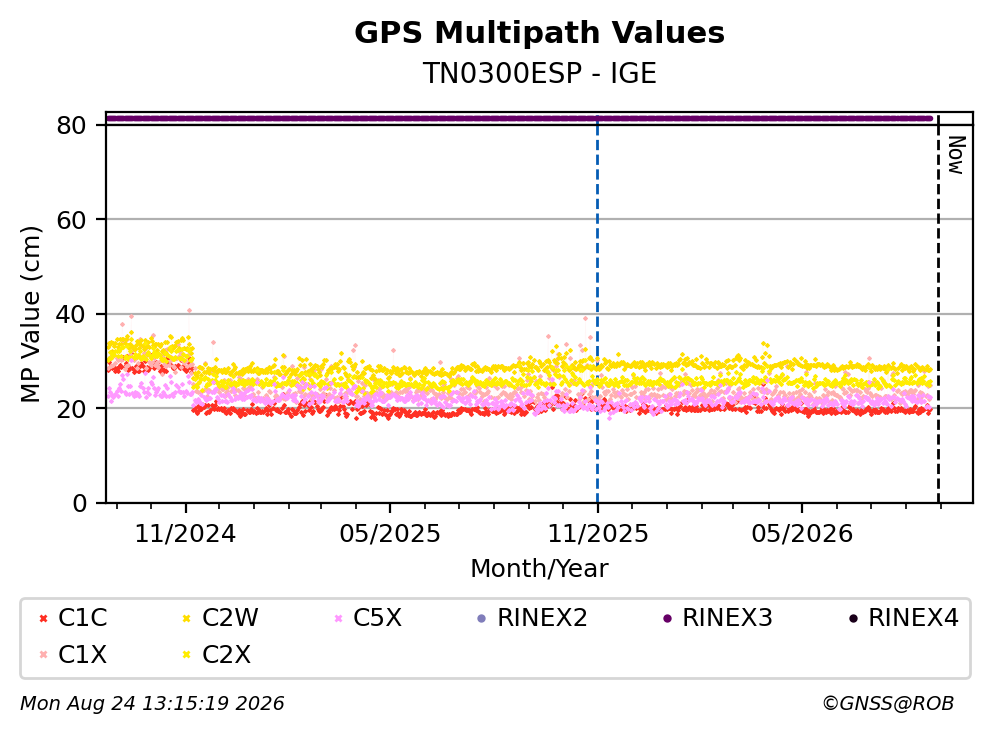This screenshot has width=993, height=734.
Task: Click the purple RINEX3 legend dot
Action: pos(667,618)
